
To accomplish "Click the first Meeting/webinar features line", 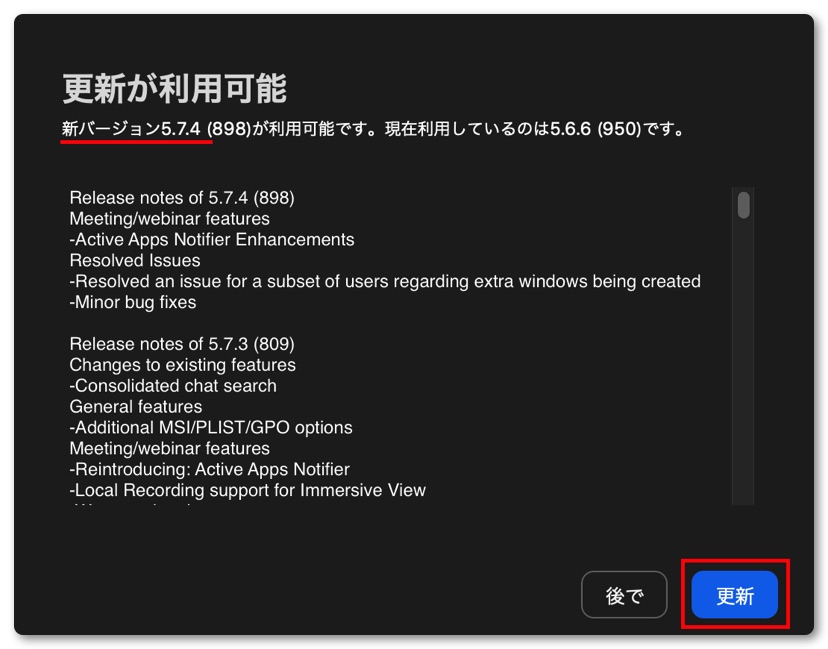I will point(170,219).
